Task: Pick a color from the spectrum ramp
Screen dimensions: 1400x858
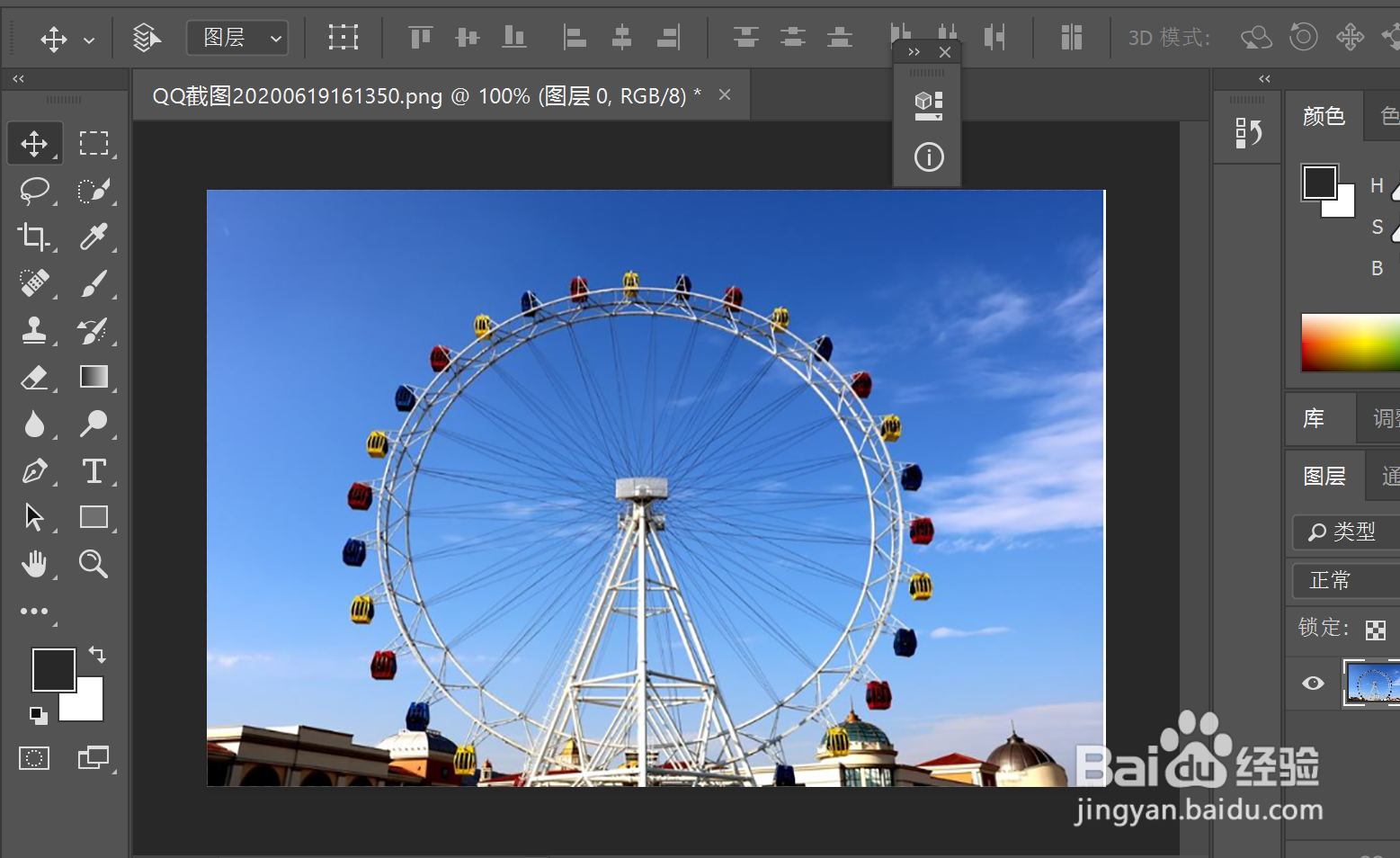Action: click(1351, 343)
